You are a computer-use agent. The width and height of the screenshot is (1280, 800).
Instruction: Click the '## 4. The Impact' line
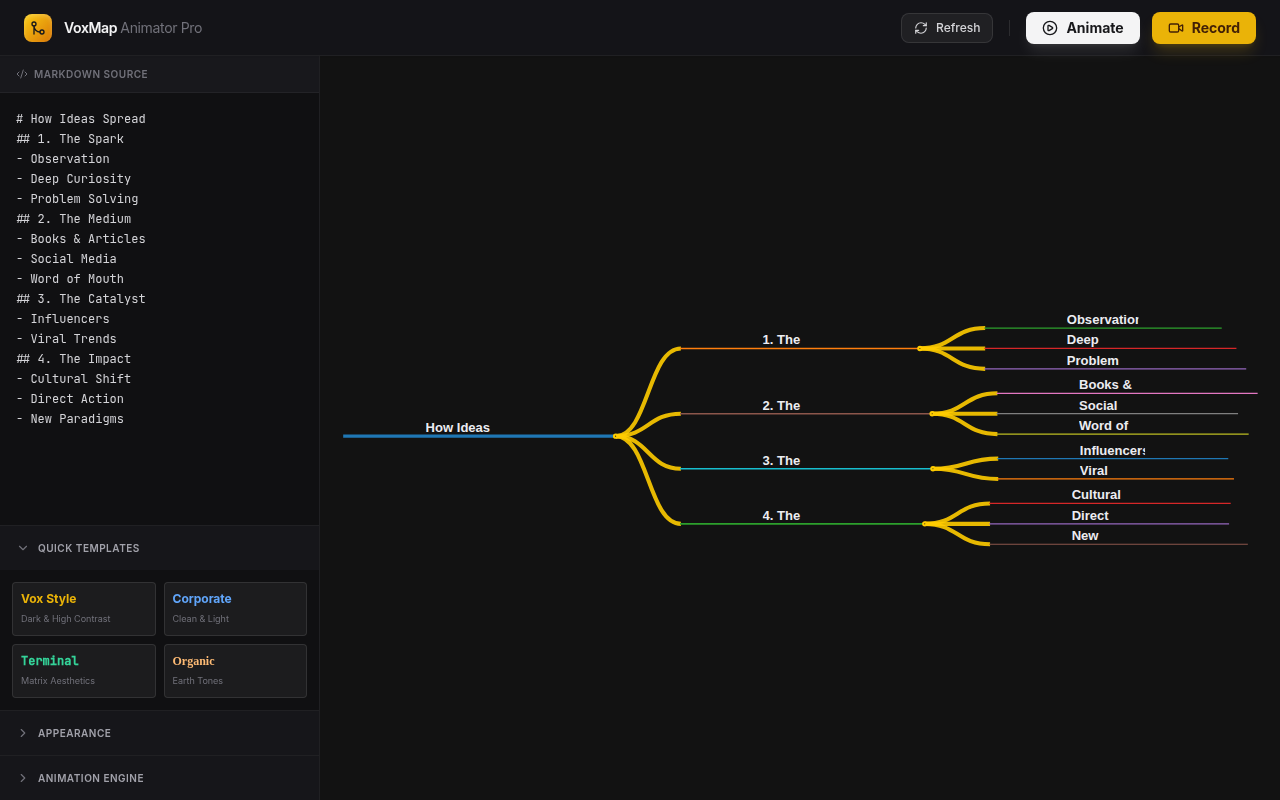[74, 359]
